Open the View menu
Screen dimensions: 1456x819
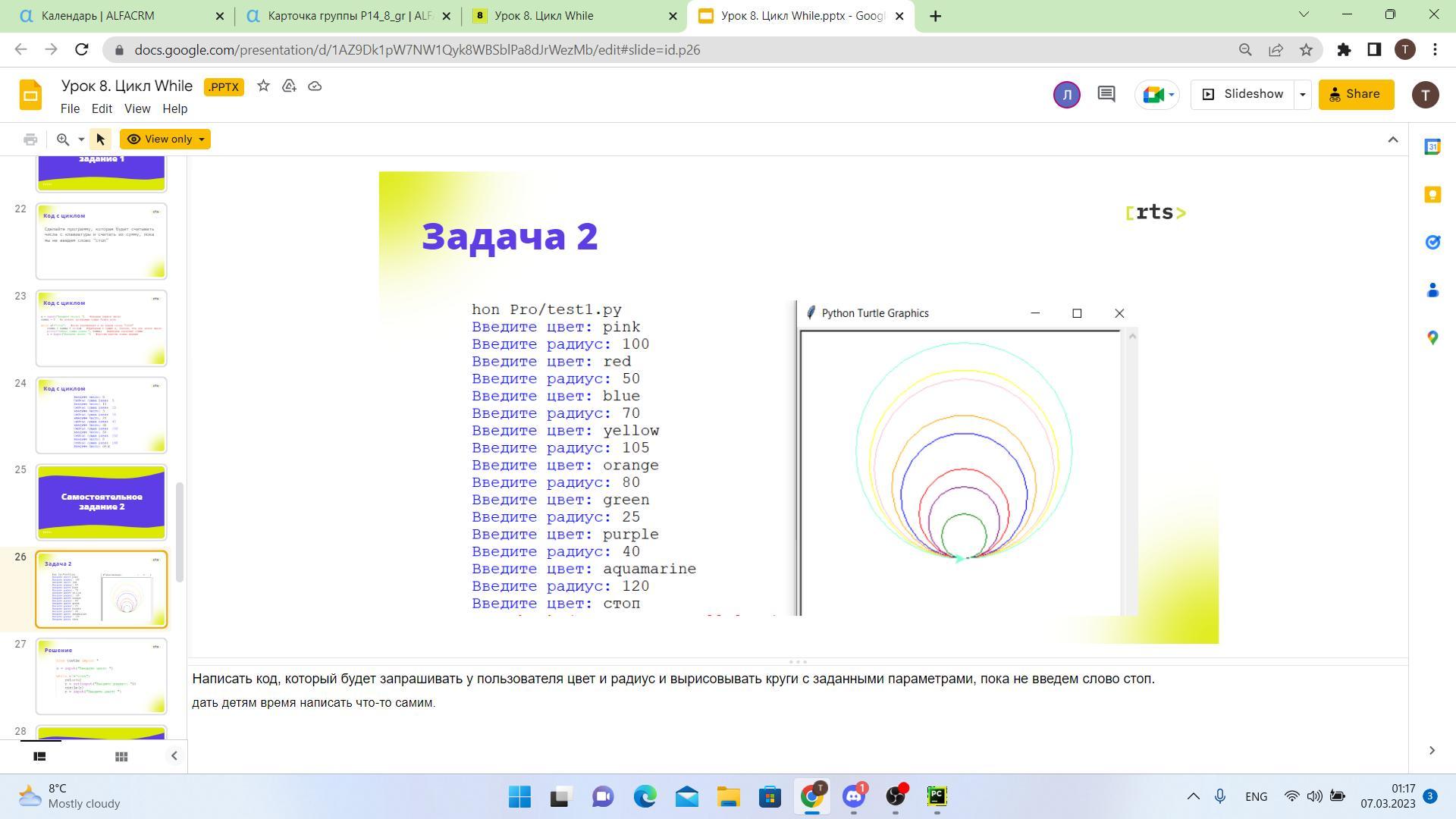[x=137, y=109]
